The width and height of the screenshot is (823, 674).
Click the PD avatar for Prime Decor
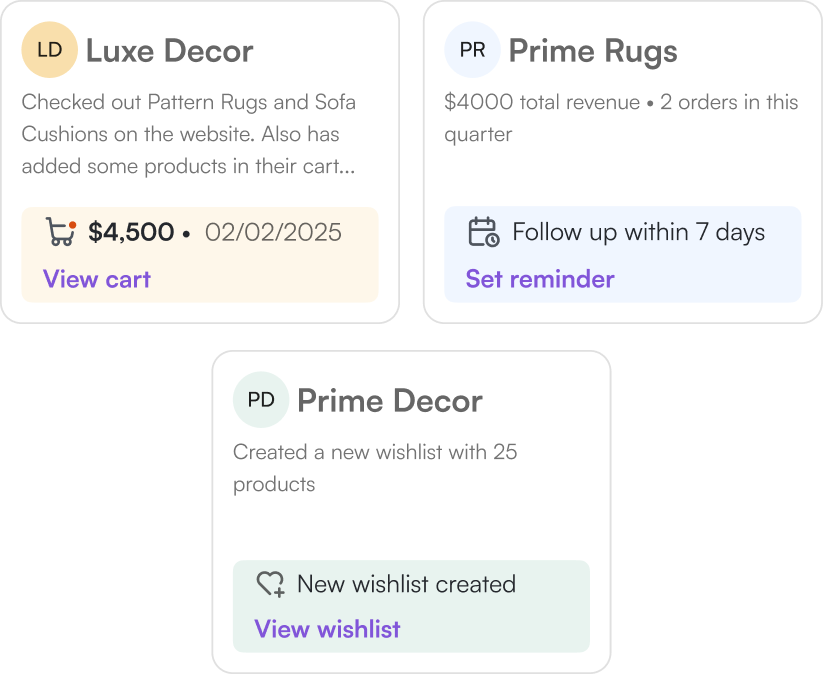[x=261, y=400]
